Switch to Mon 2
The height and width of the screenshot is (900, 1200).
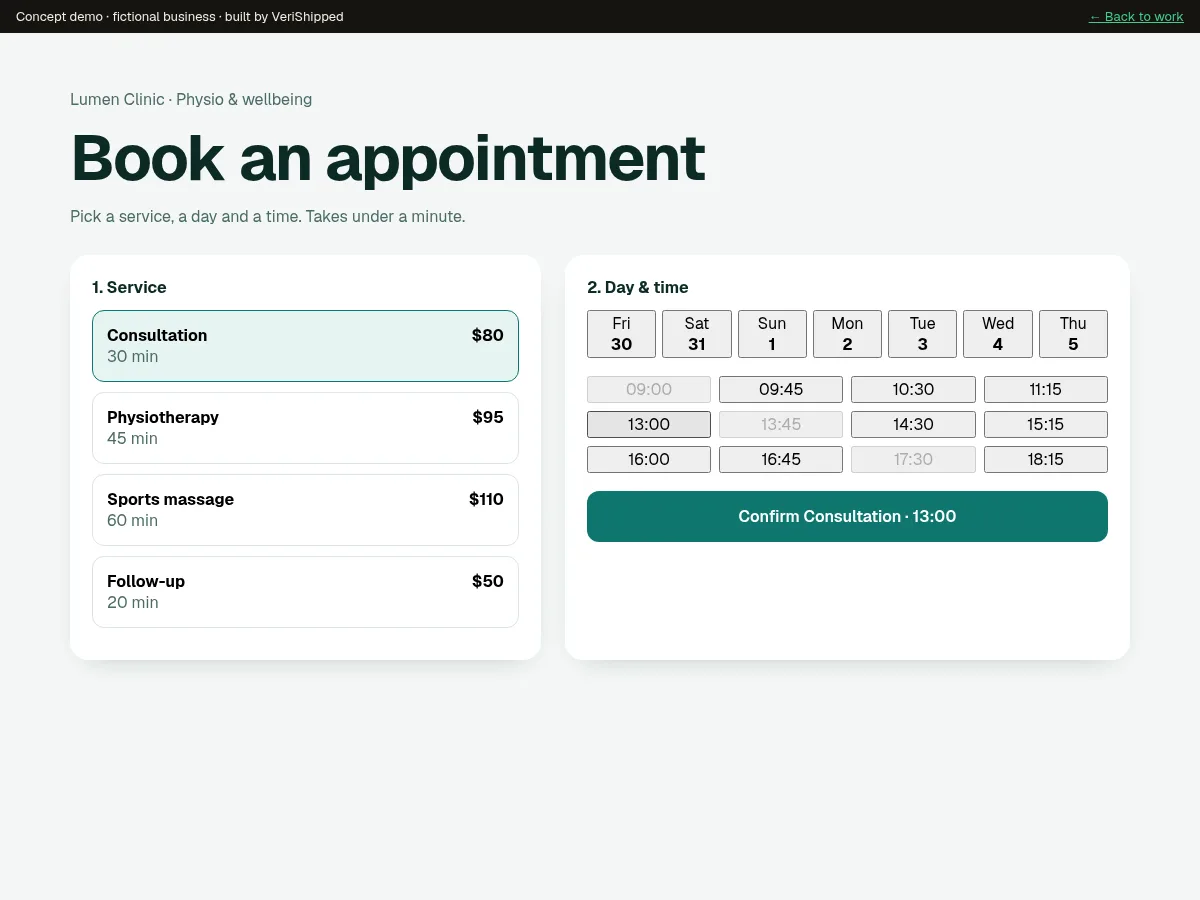point(847,334)
